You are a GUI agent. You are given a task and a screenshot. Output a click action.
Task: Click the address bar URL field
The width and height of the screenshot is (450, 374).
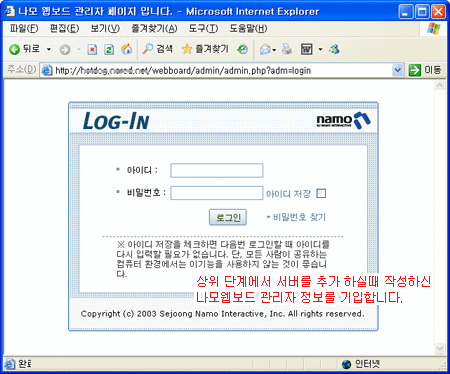pos(222,70)
